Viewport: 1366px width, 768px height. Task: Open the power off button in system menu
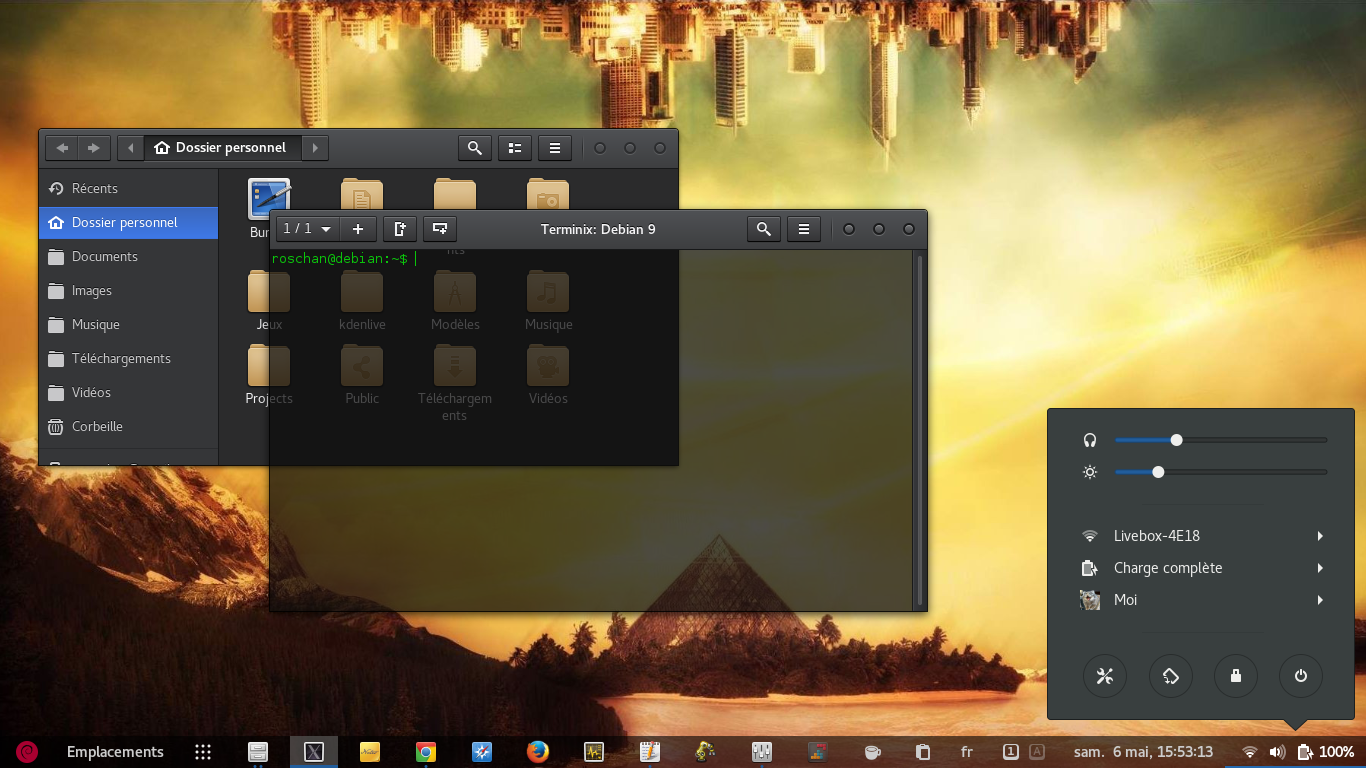(1300, 676)
